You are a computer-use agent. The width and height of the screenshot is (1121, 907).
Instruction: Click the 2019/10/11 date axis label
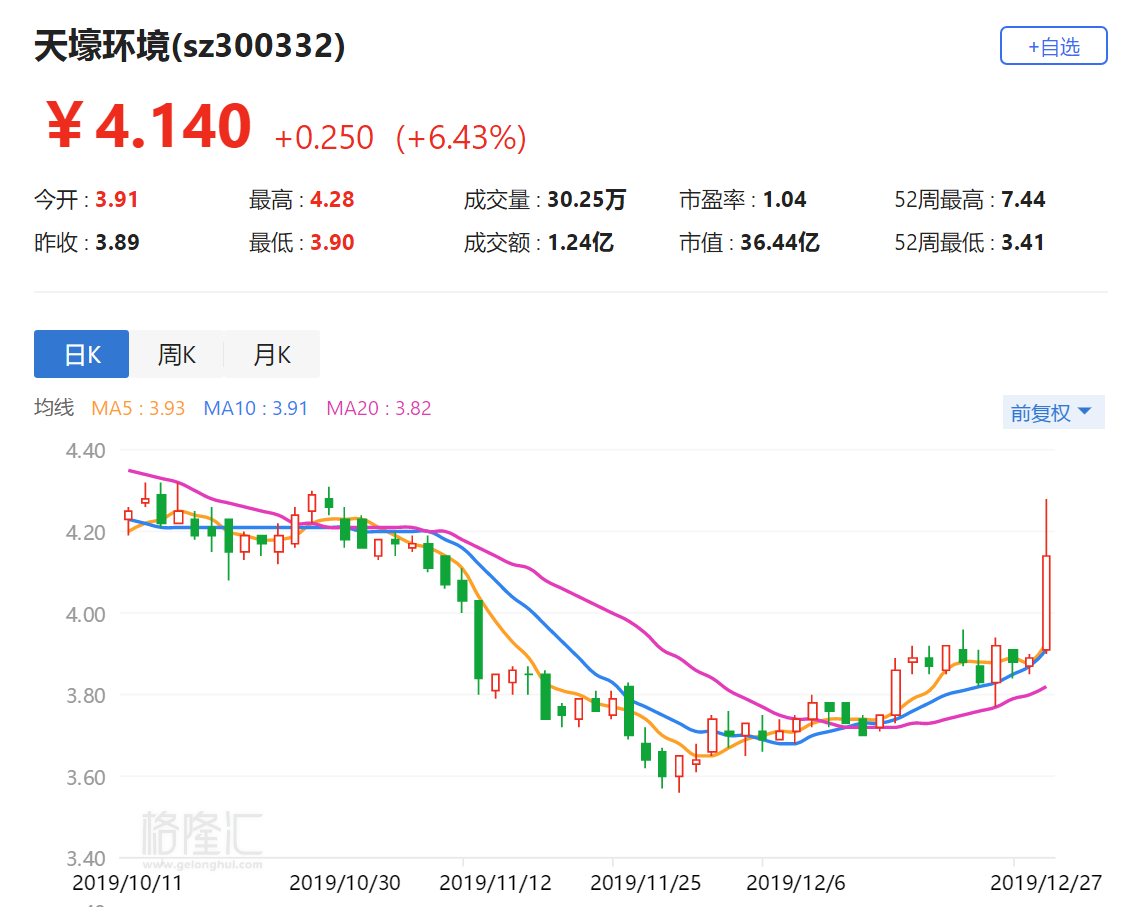[x=127, y=883]
